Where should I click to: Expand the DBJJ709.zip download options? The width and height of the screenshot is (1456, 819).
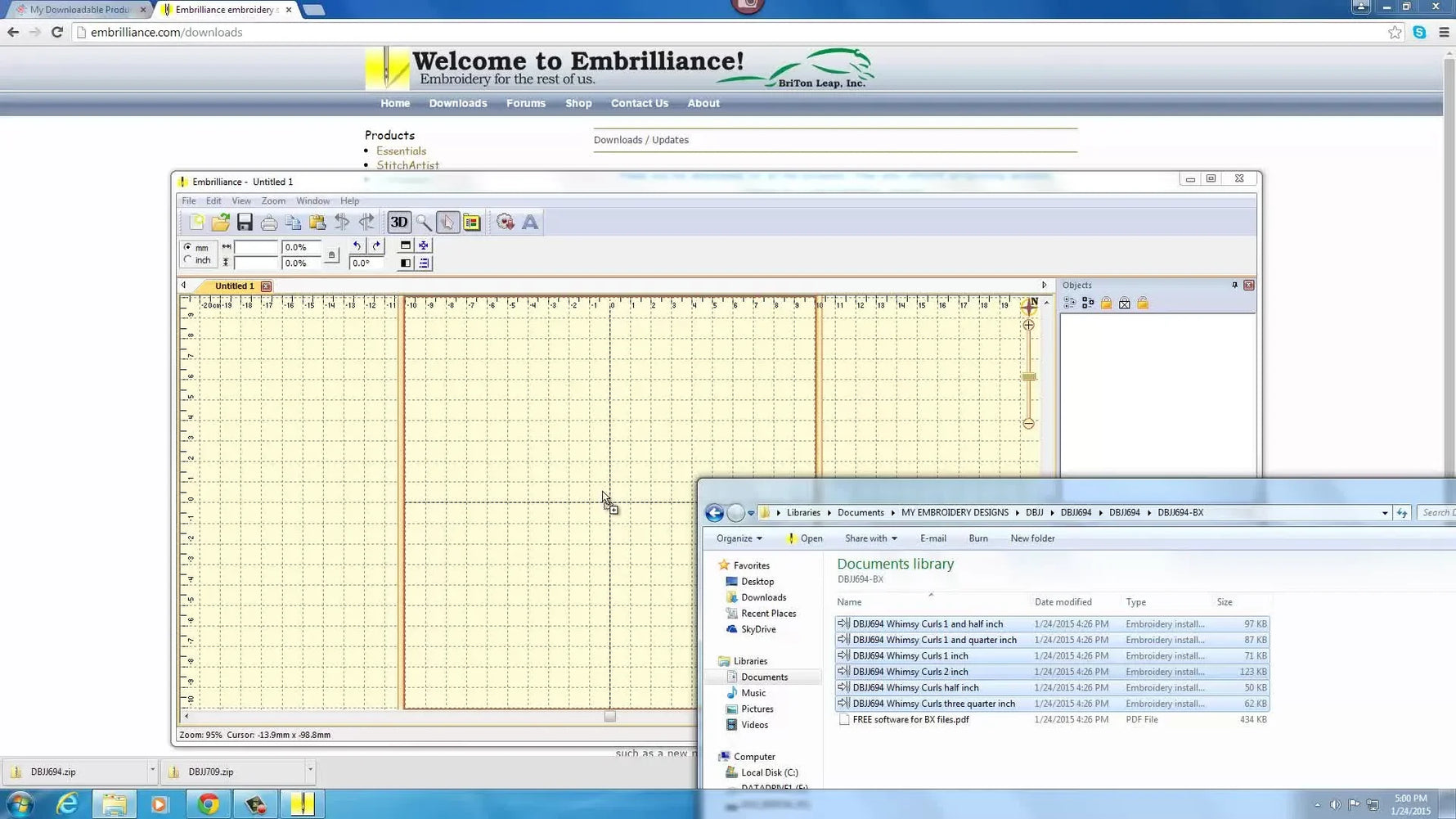coord(309,771)
